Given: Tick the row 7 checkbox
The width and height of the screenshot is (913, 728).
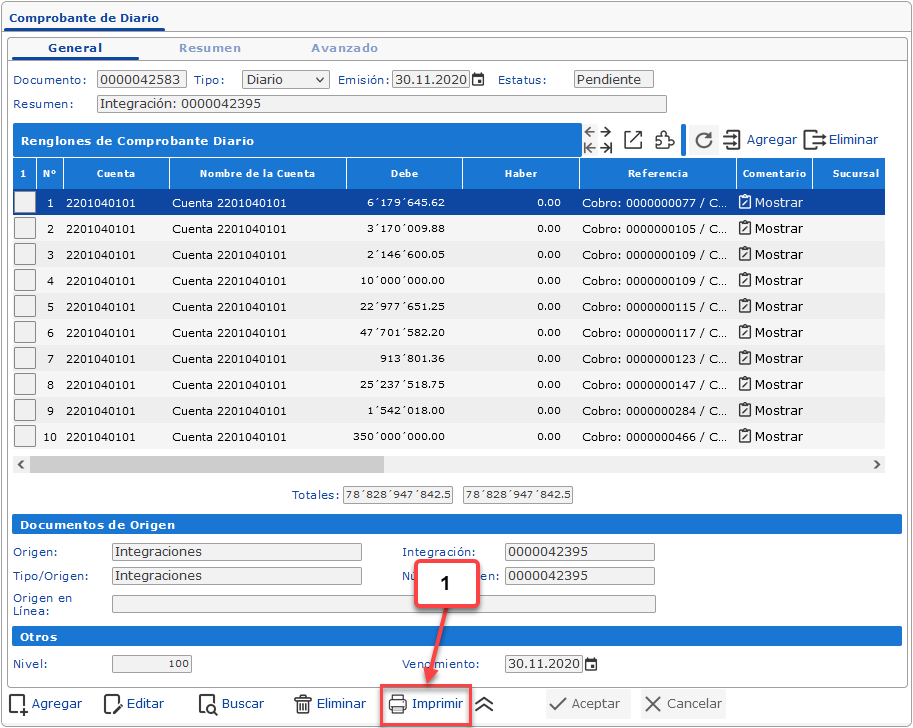Looking at the screenshot, I should tap(24, 358).
